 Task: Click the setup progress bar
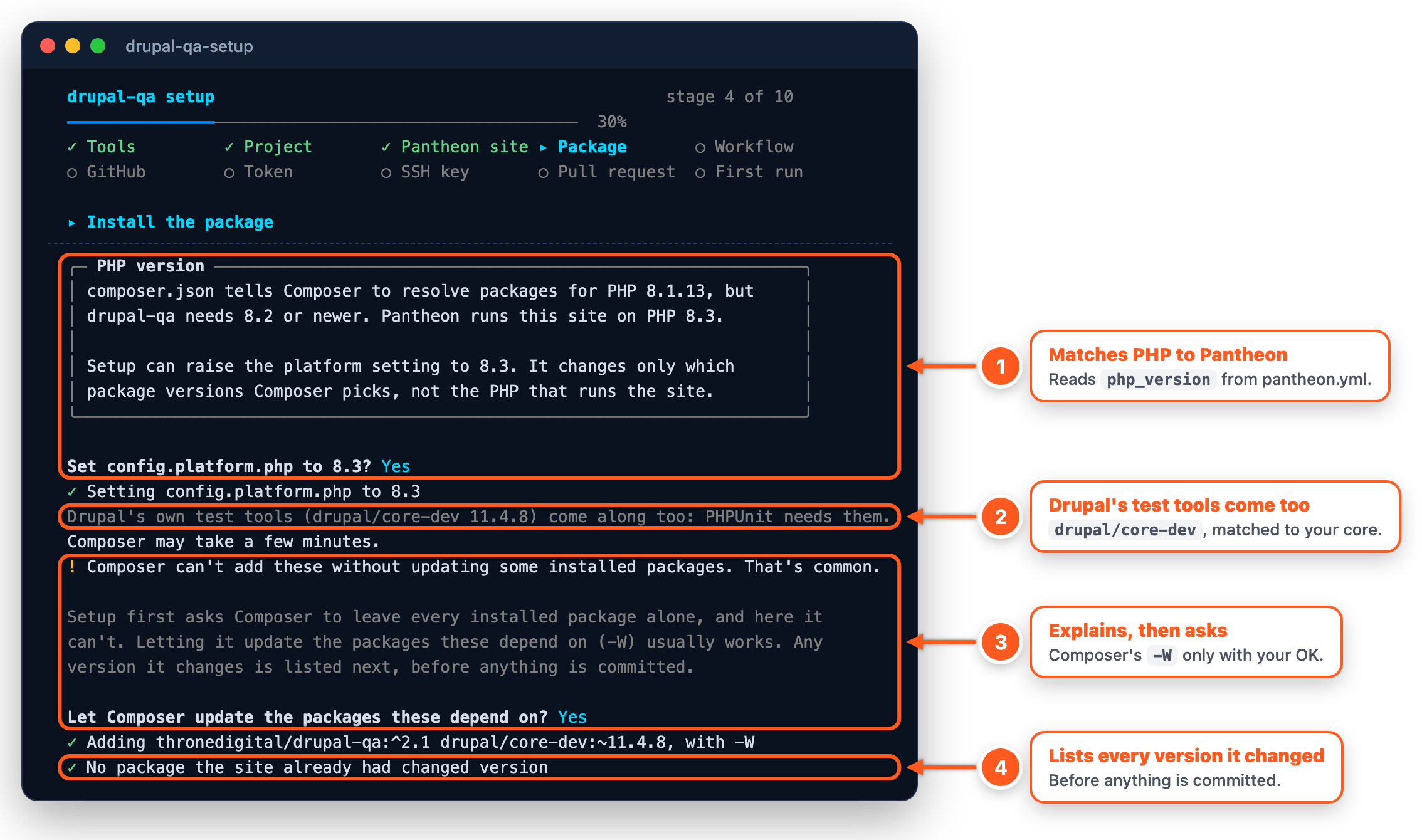pos(322,122)
